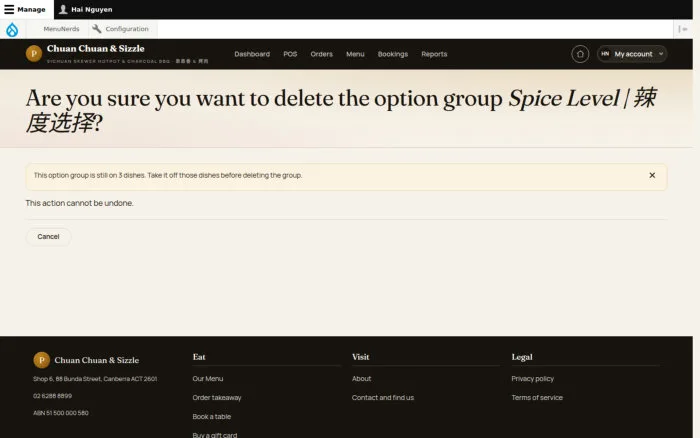Click the warning message about 3 dishes
Viewport: 700px width, 438px height.
pos(168,175)
